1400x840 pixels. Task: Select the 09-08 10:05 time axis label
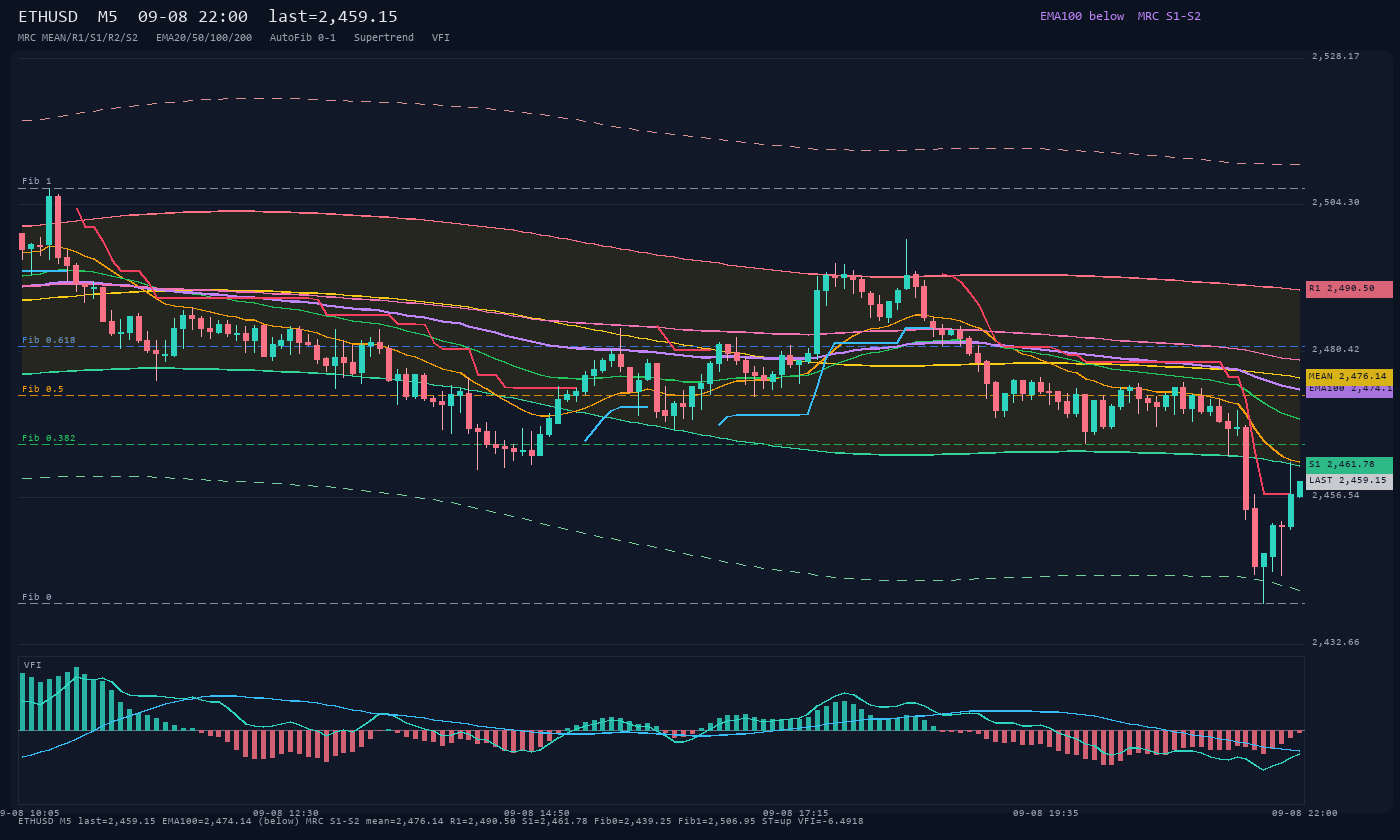[30, 813]
